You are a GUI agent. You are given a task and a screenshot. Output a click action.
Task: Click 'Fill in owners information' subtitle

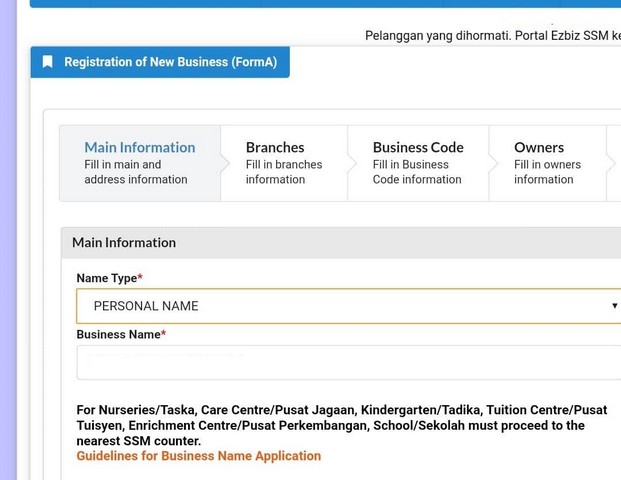click(x=544, y=172)
